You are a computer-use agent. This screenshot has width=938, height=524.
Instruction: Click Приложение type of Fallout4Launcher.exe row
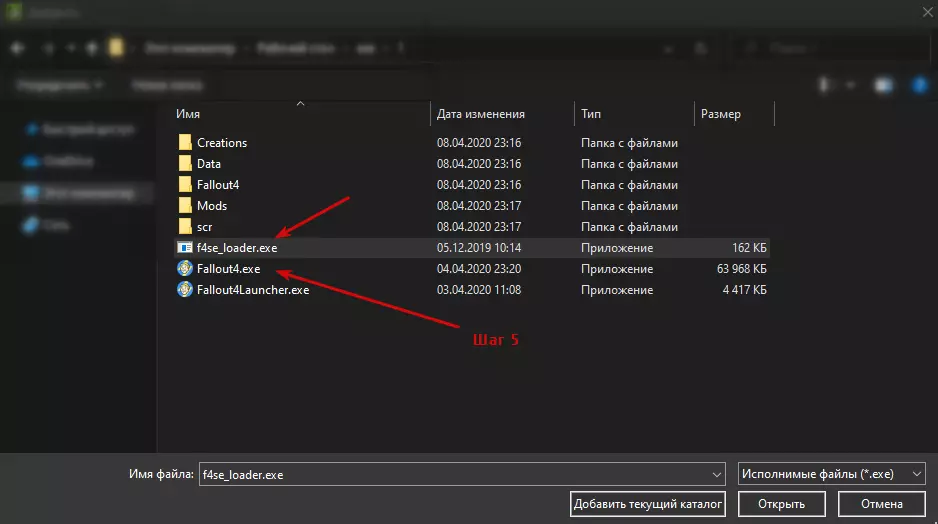tap(617, 290)
